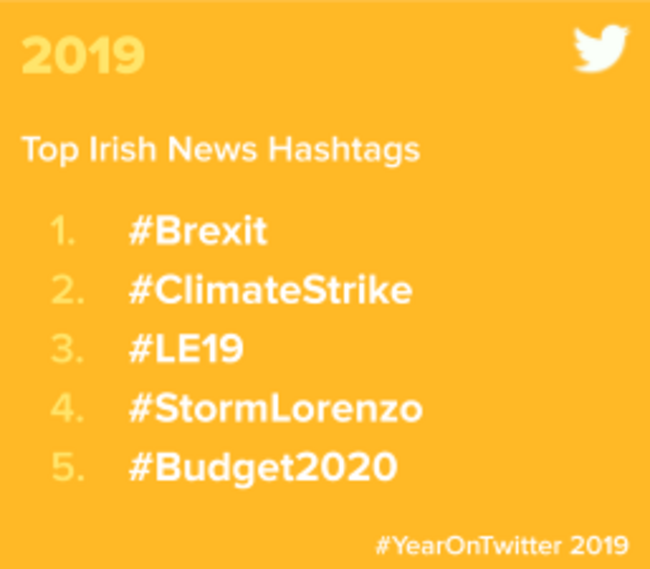Click the large 2019 heading

click(83, 55)
